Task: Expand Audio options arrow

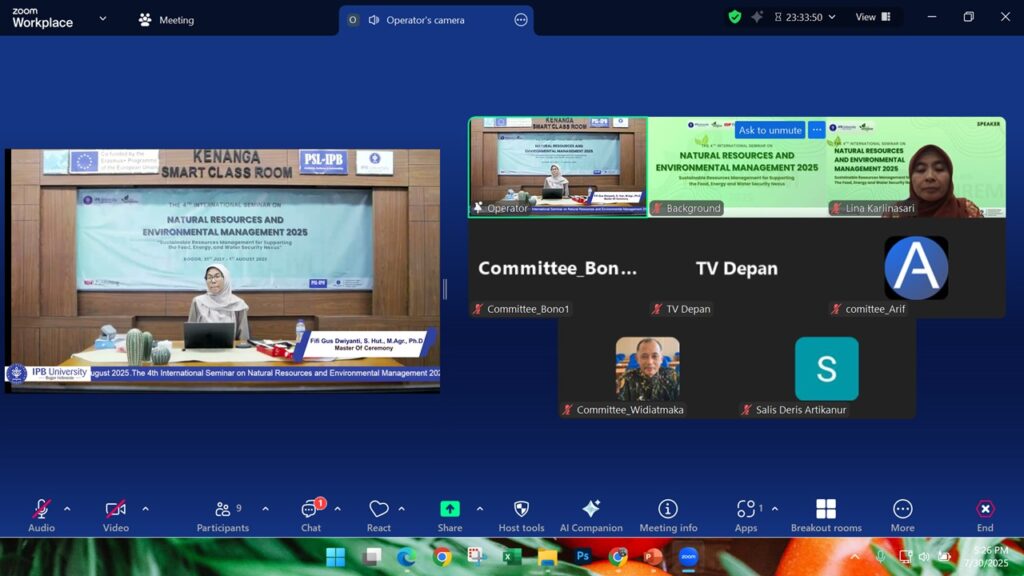Action: (x=67, y=509)
